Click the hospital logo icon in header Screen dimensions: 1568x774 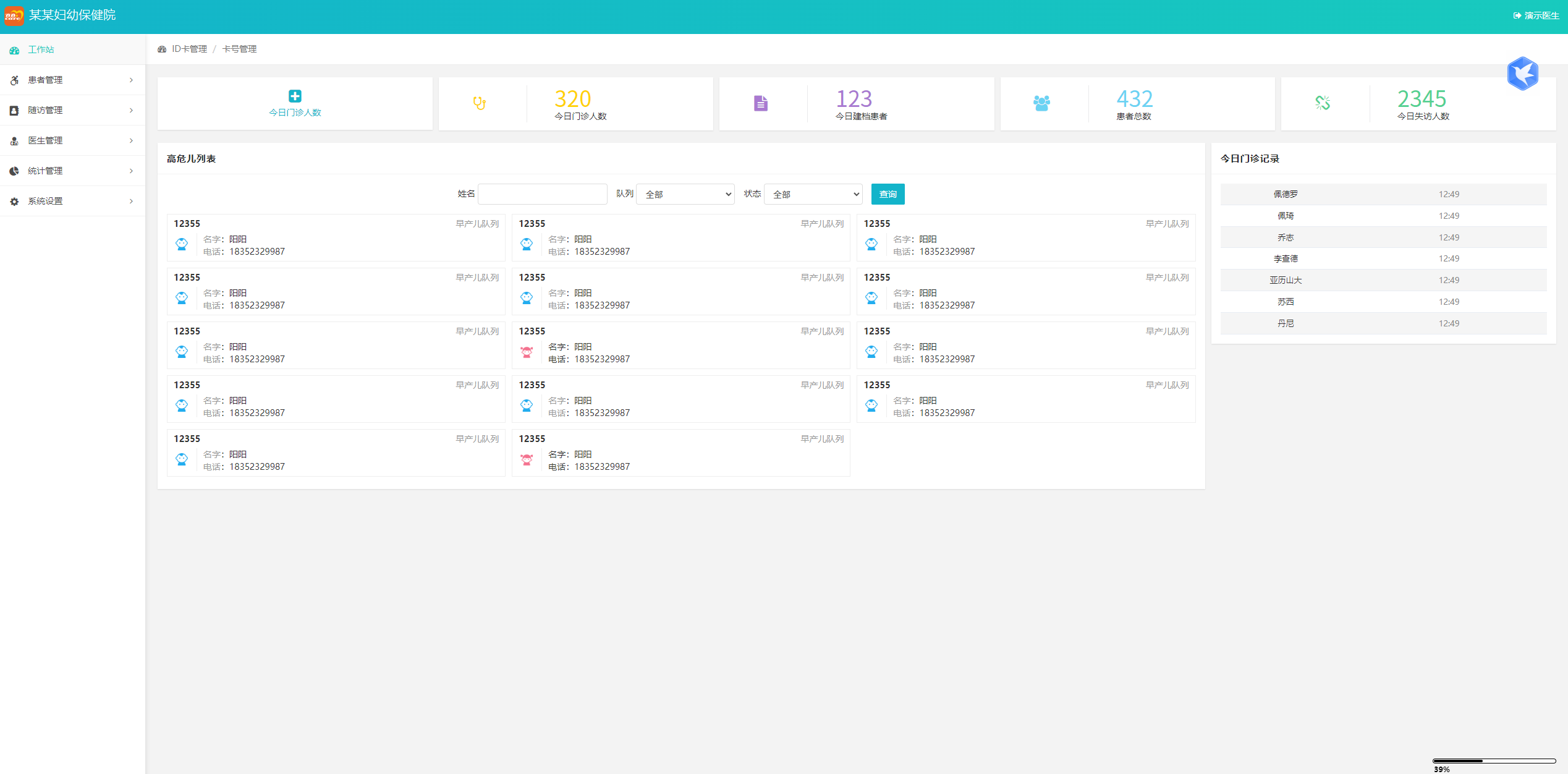tap(14, 15)
